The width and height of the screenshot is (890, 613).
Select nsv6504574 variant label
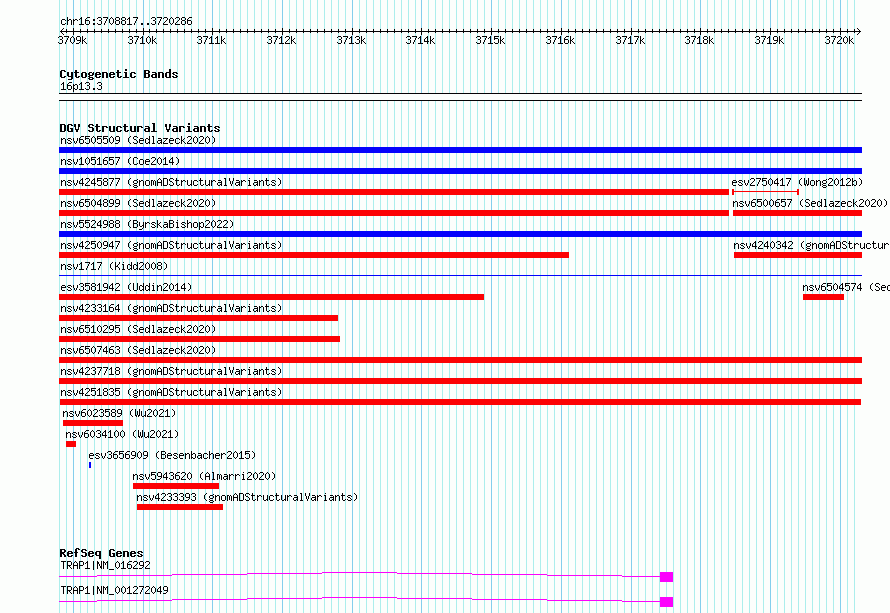846,287
